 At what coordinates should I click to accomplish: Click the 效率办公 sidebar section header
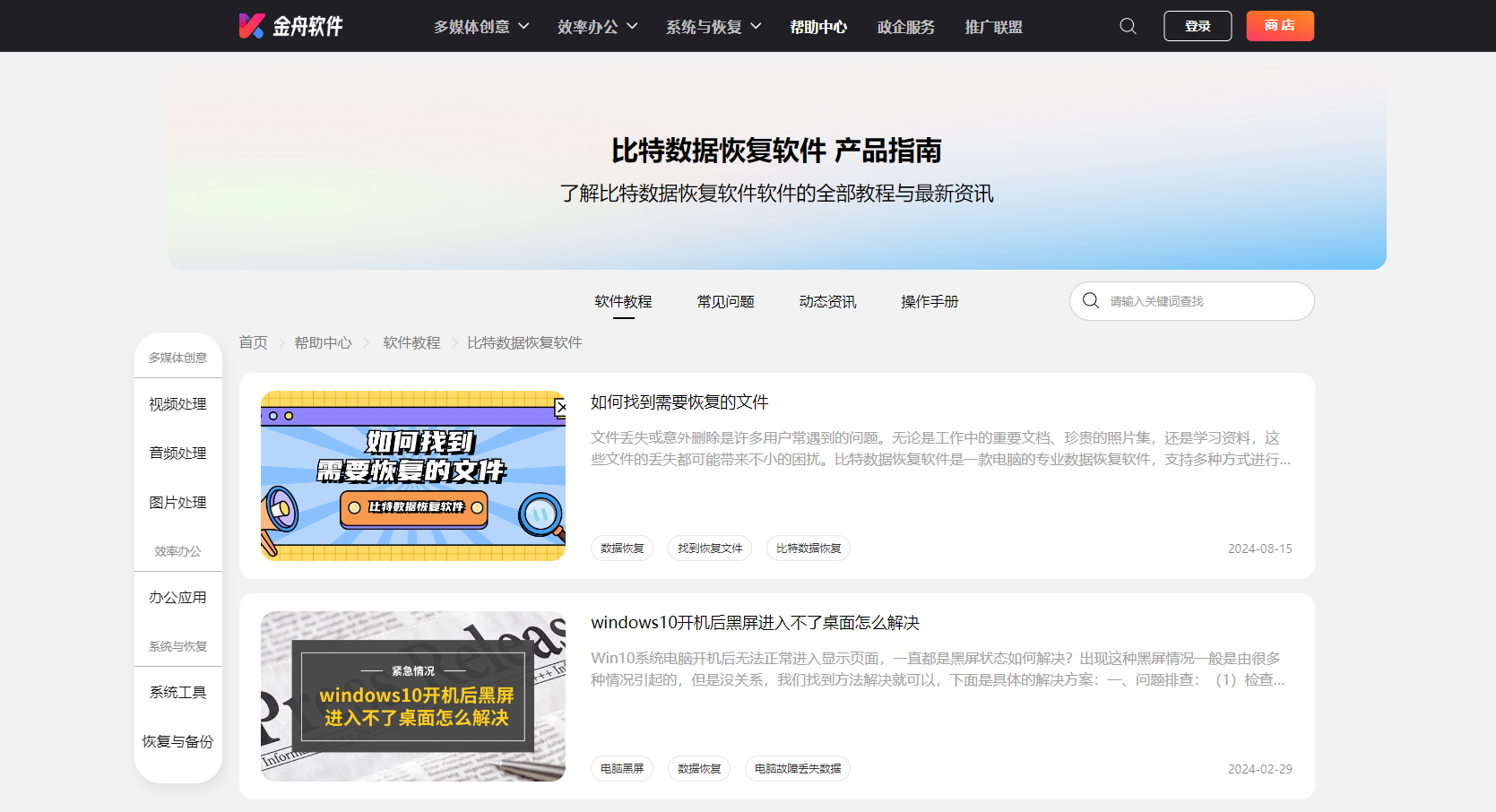[x=177, y=551]
